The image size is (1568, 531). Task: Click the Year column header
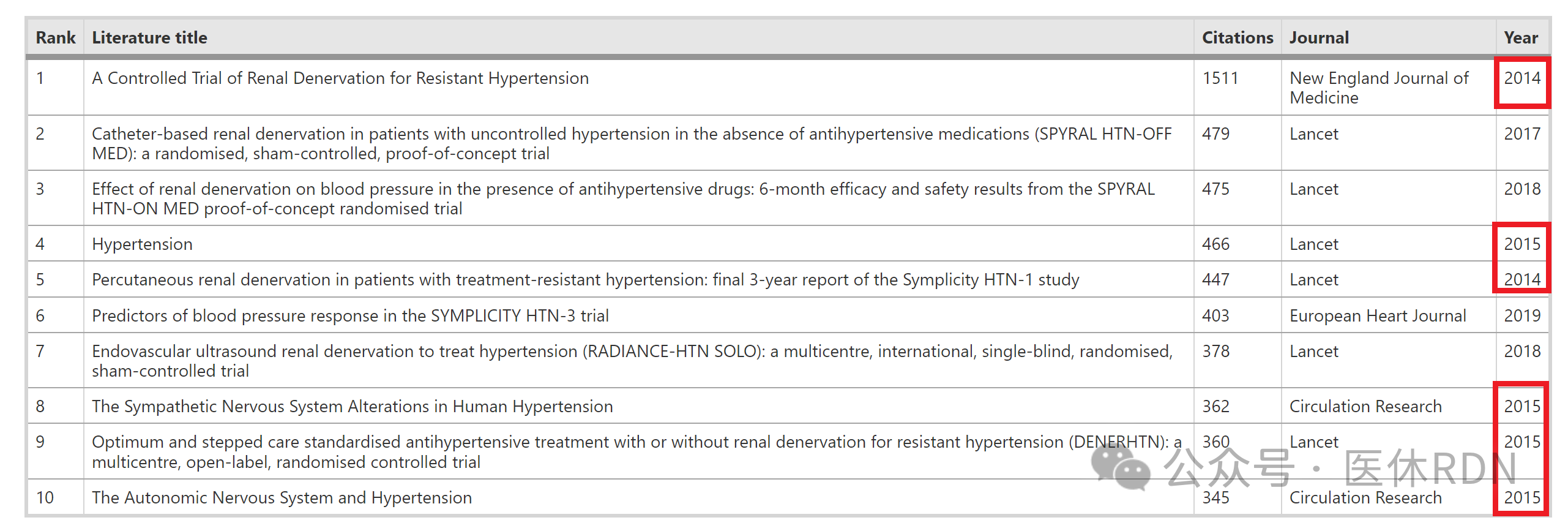tap(1521, 38)
